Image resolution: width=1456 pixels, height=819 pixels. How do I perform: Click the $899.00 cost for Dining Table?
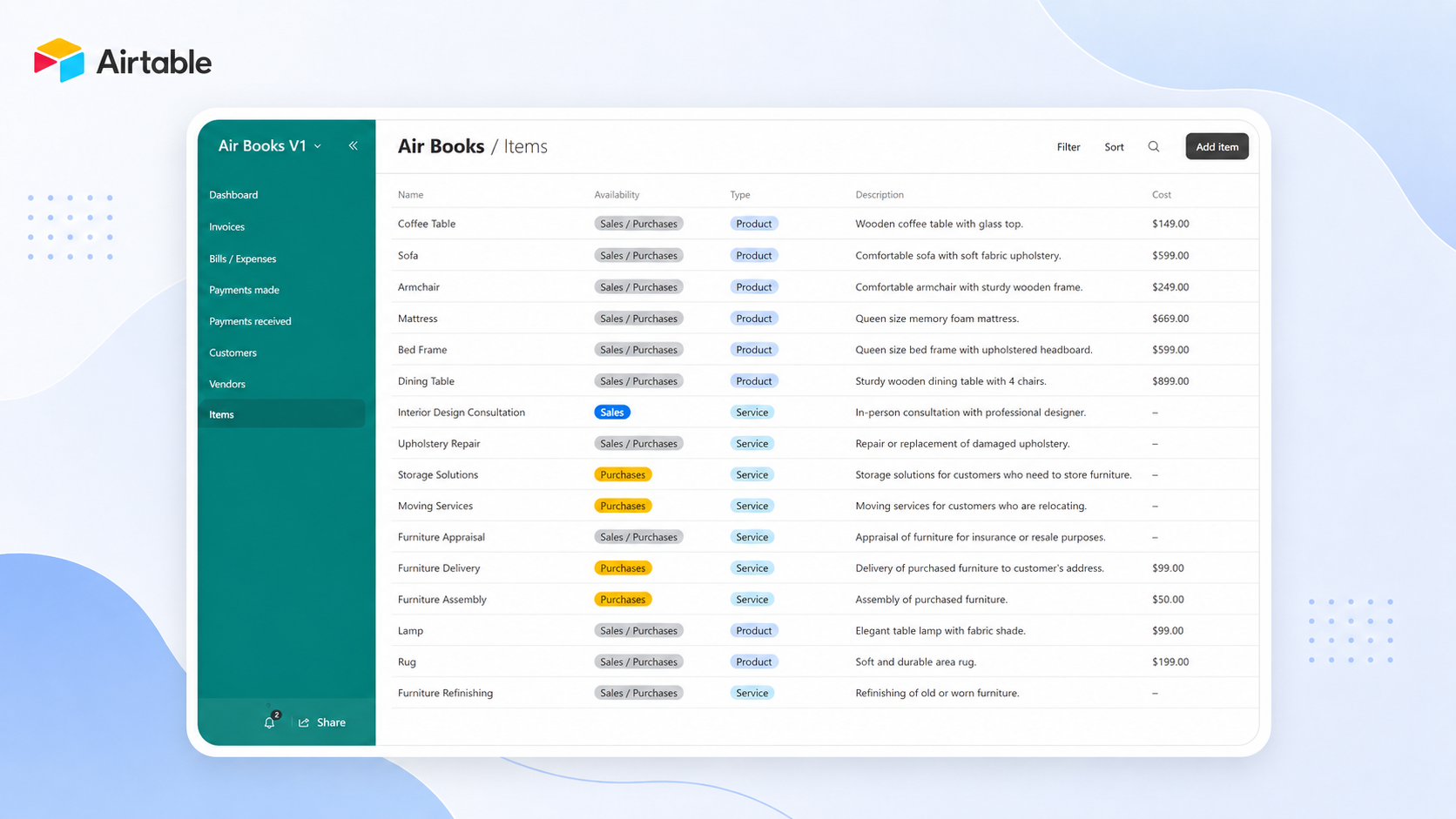(1170, 381)
